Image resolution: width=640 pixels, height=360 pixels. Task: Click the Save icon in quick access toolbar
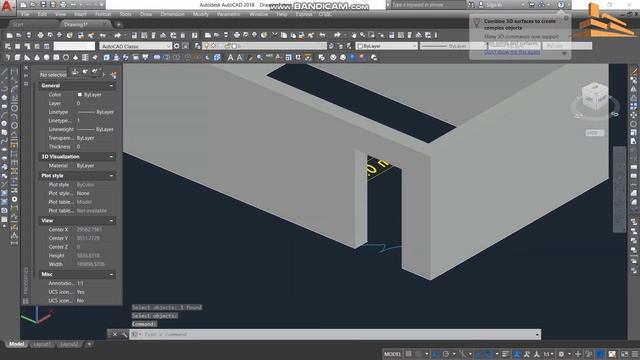(x=43, y=5)
